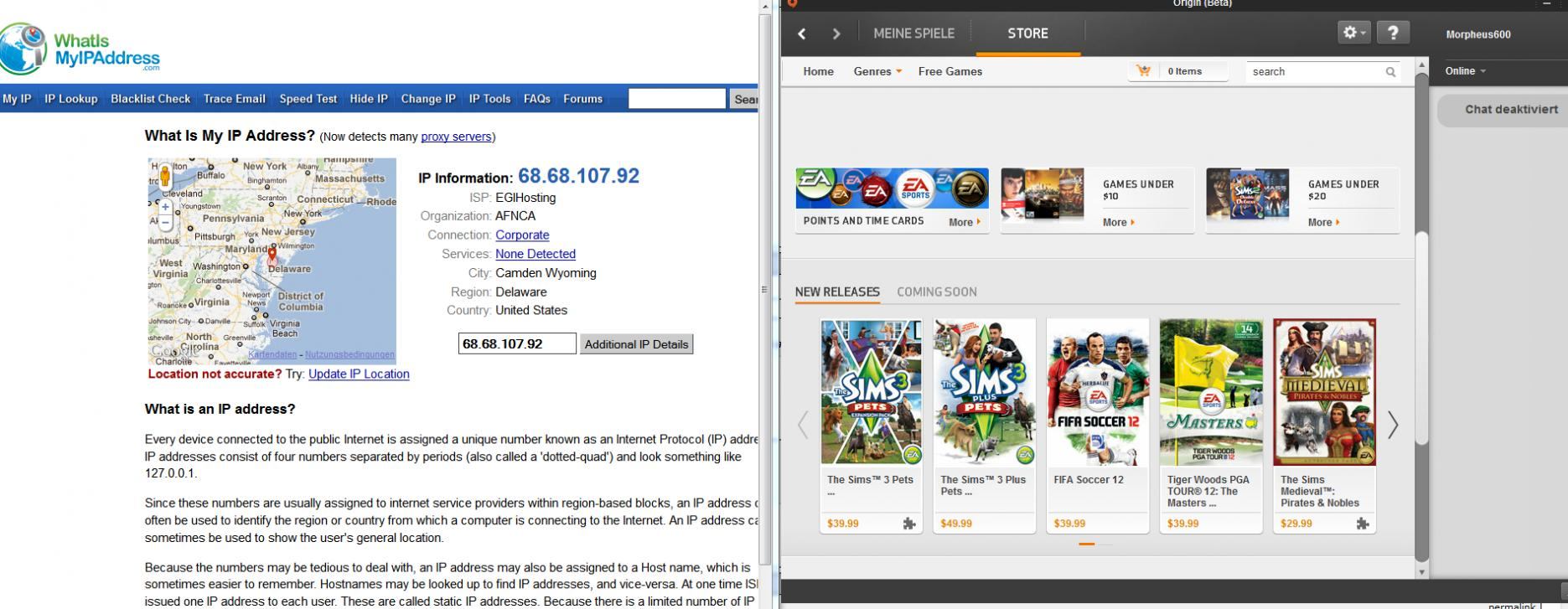Open the FIFA Soccer 12 cover
Image resolution: width=1568 pixels, height=609 pixels.
tap(1098, 392)
